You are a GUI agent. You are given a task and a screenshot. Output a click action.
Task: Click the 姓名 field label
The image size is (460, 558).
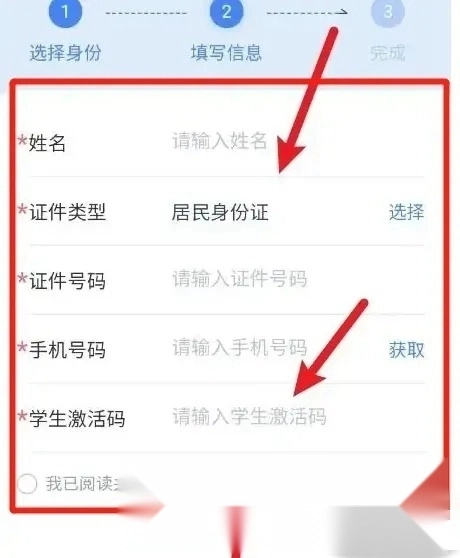click(x=47, y=143)
